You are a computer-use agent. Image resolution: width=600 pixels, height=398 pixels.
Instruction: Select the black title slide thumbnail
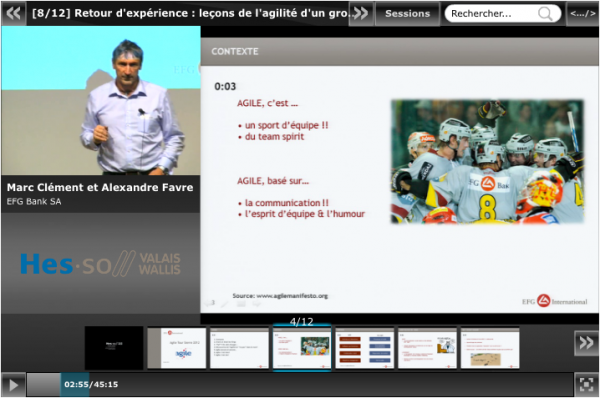(x=114, y=347)
